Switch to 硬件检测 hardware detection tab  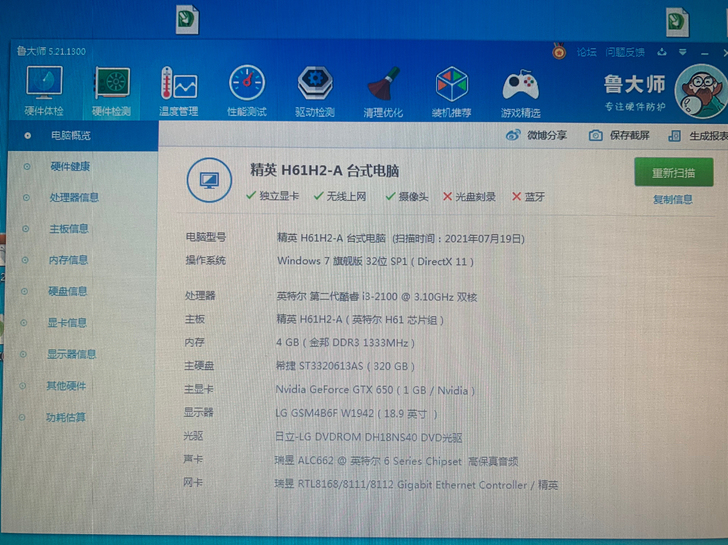click(x=111, y=91)
